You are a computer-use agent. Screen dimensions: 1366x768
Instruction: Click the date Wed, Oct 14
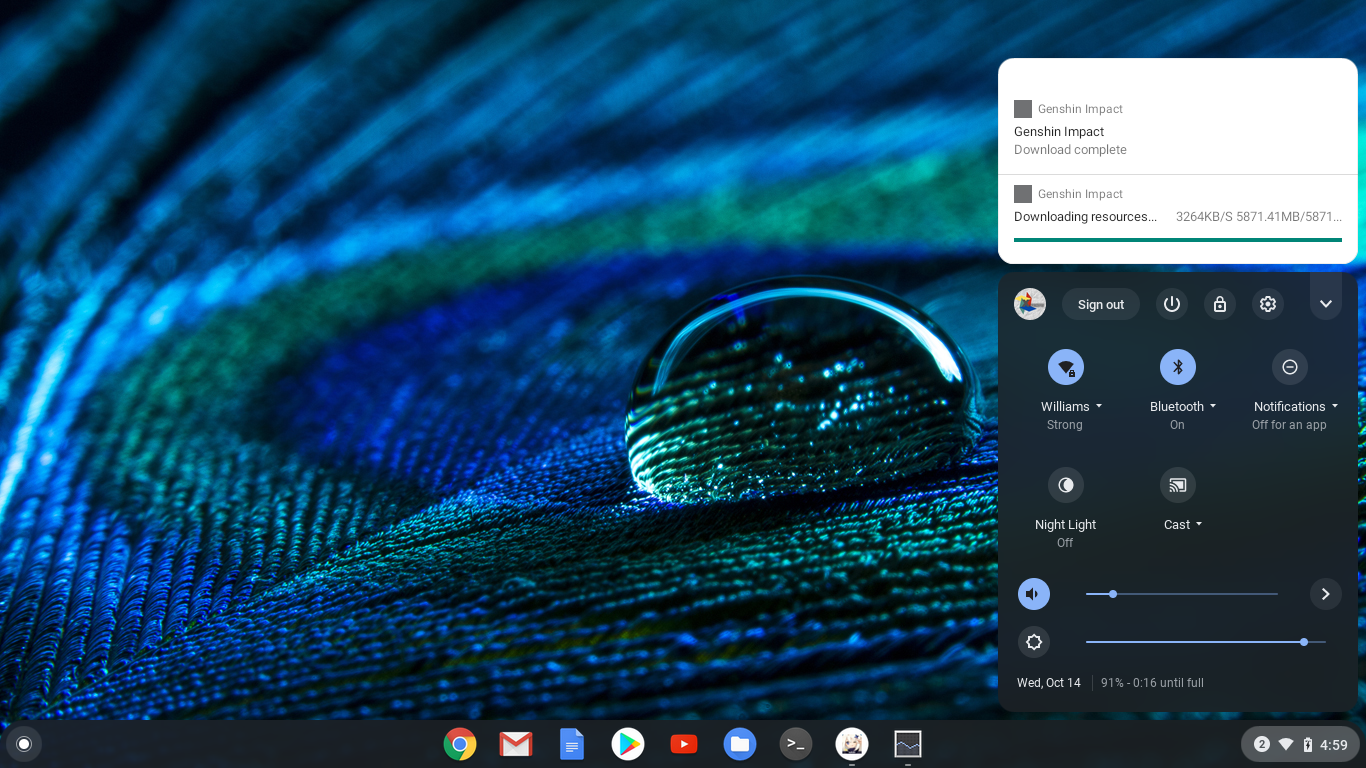(x=1049, y=683)
